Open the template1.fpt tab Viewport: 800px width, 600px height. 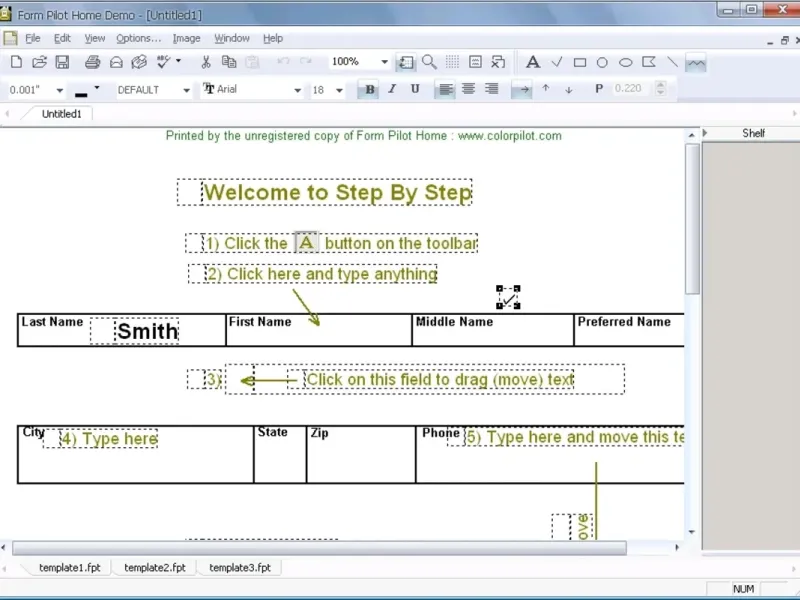click(69, 567)
